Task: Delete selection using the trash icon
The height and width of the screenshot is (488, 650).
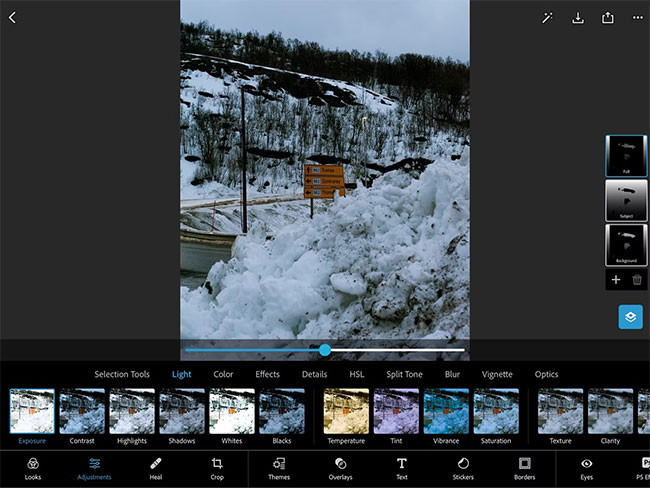Action: (637, 280)
